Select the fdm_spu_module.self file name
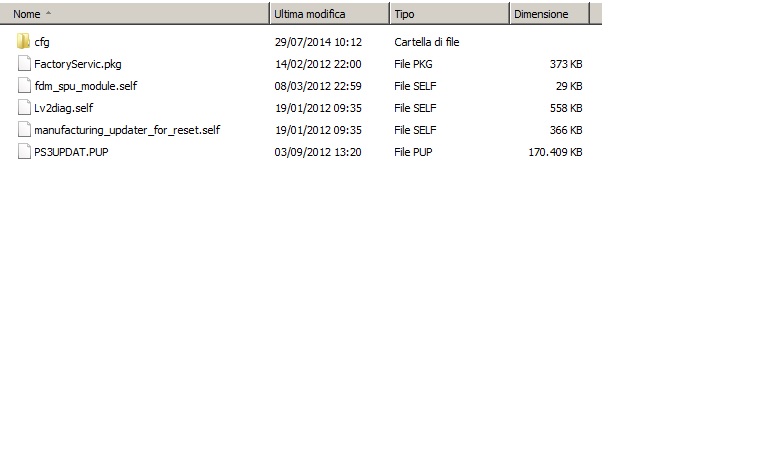768x460 pixels. click(x=85, y=86)
